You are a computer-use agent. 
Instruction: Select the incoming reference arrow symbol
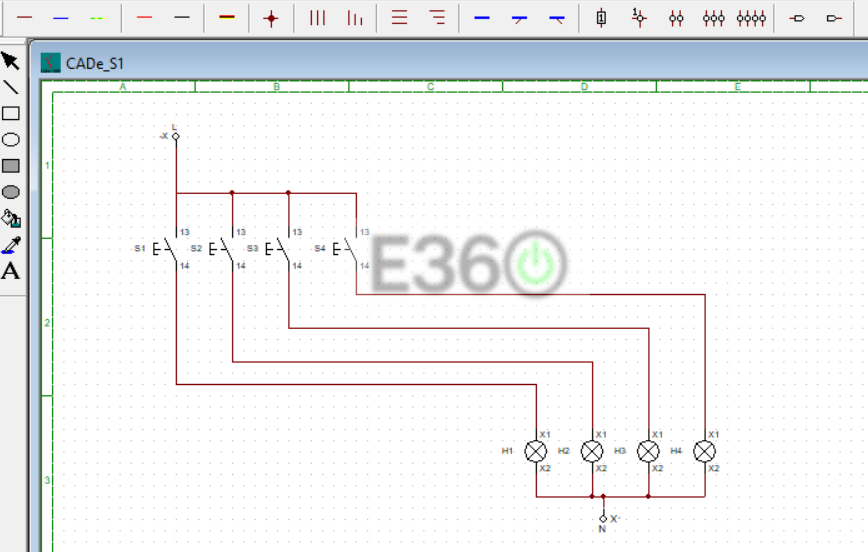pyautogui.click(x=834, y=18)
